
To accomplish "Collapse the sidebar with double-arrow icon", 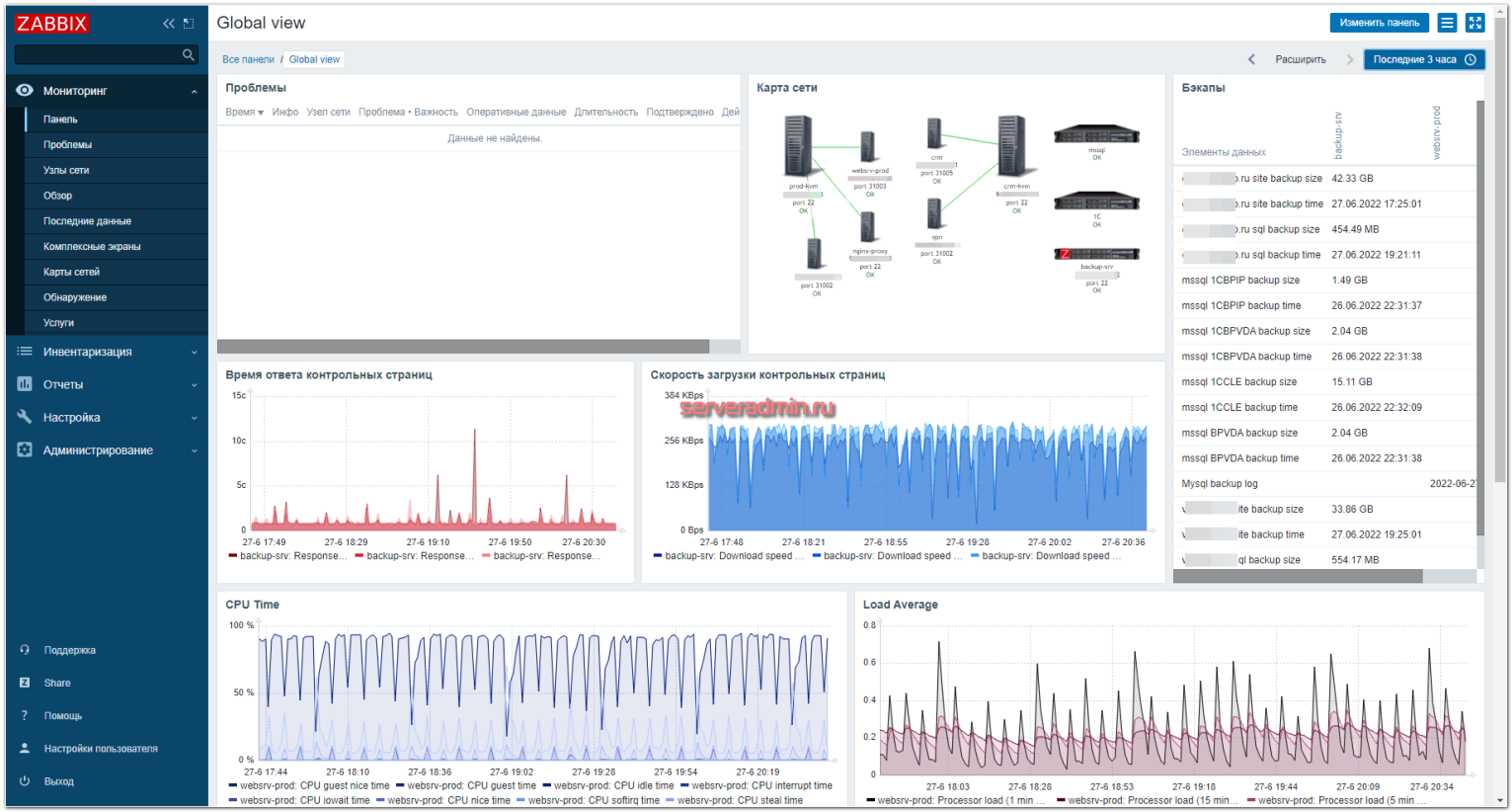I will coord(169,23).
